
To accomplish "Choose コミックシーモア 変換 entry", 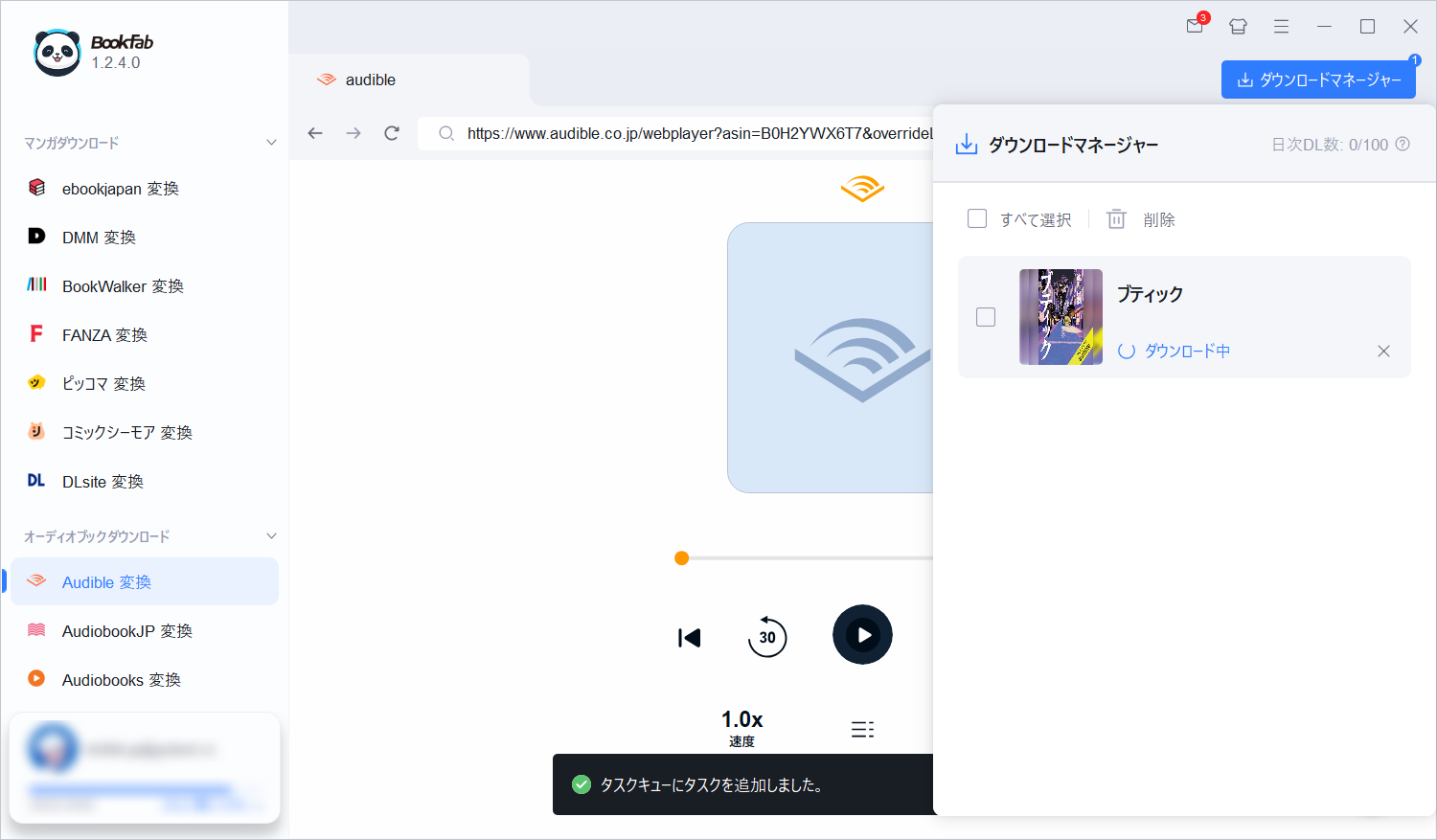I will [x=144, y=433].
